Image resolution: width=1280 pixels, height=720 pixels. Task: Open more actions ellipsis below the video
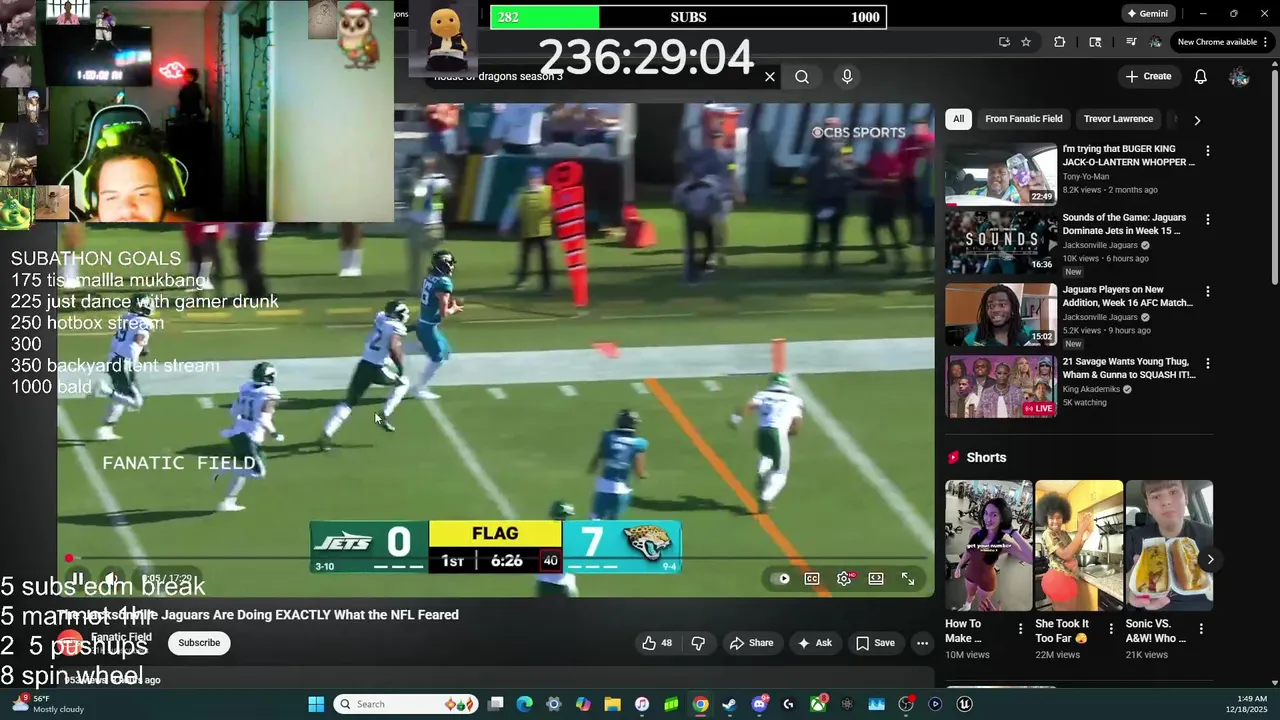(922, 643)
